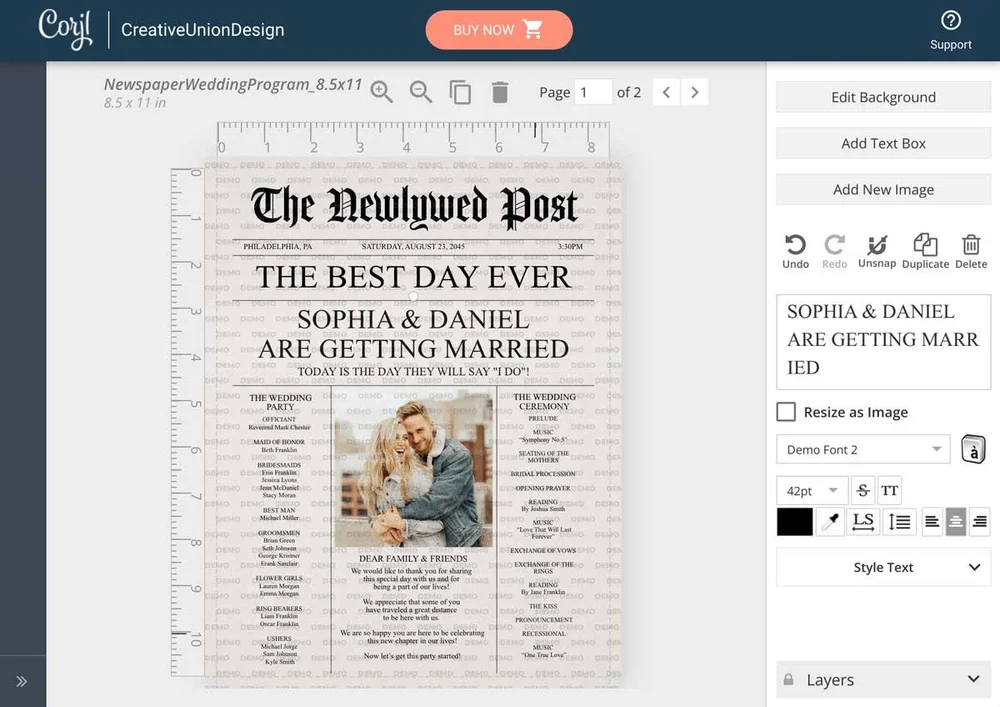Open the black text color swatch
The height and width of the screenshot is (707, 1000).
point(793,521)
